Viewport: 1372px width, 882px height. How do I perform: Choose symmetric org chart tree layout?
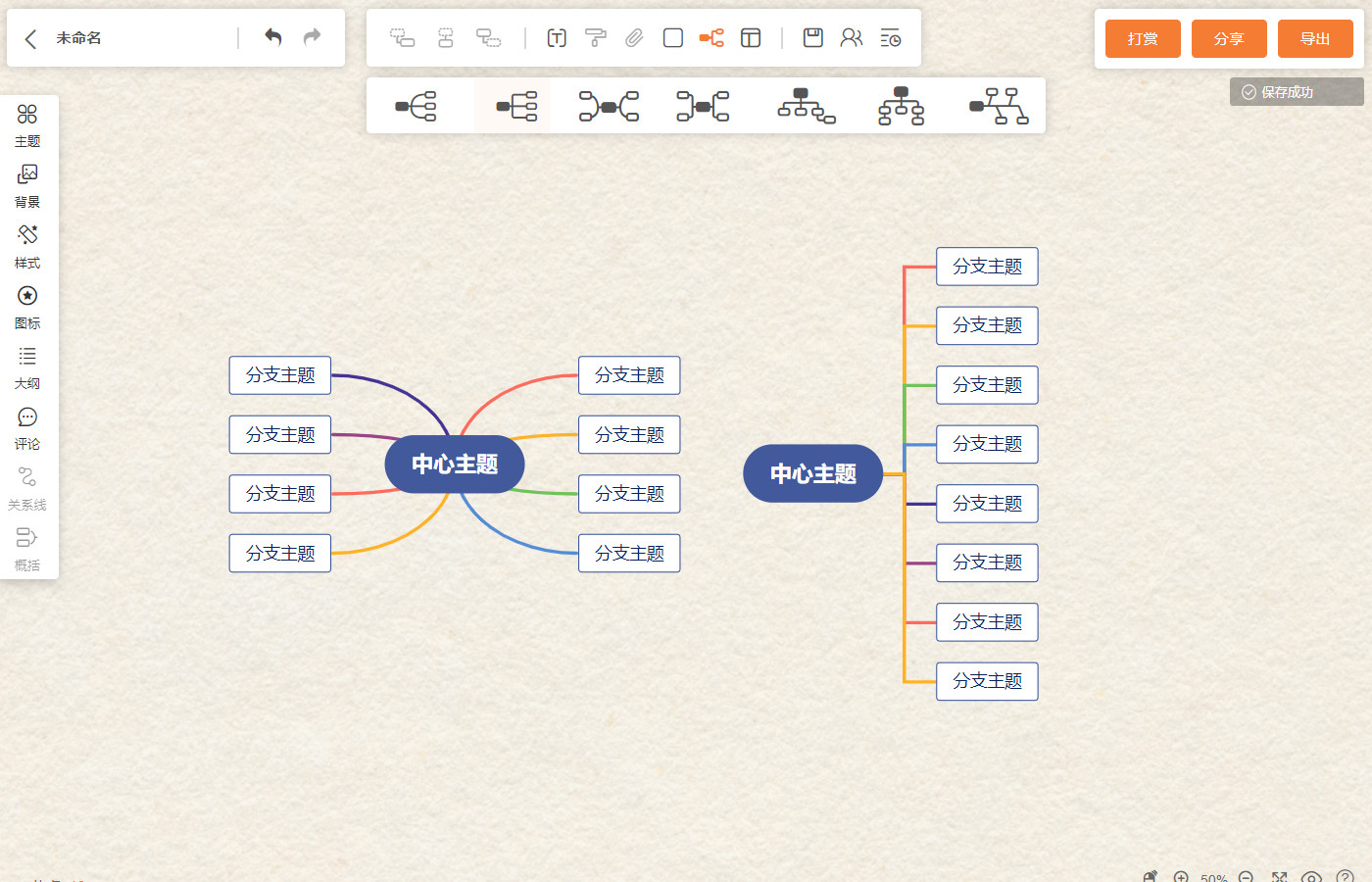(x=902, y=106)
